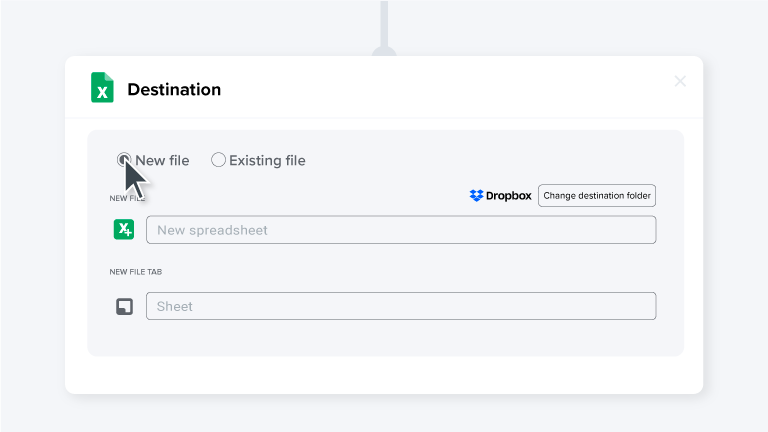The height and width of the screenshot is (432, 768).
Task: Click the "Existing file" option label
Action: [267, 160]
